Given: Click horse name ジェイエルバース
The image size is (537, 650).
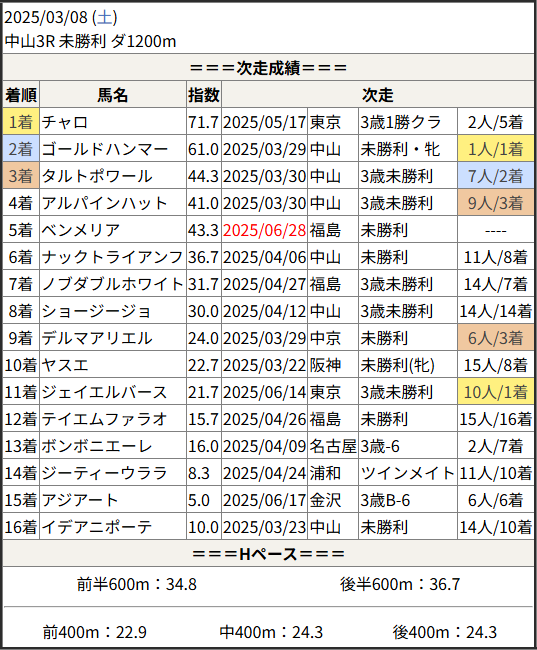Looking at the screenshot, I should click(104, 392).
